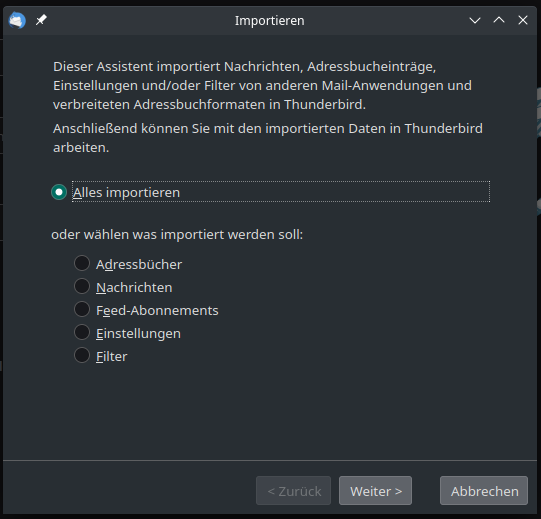Minimize the Importieren dialog
The image size is (541, 519).
tap(475, 20)
